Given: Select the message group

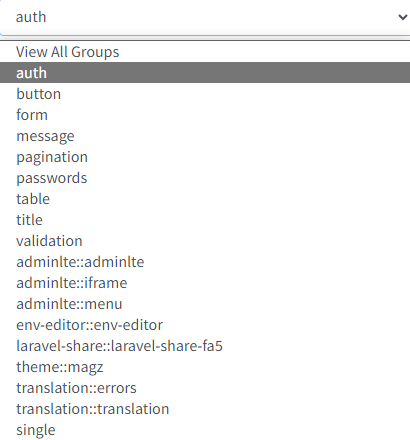Looking at the screenshot, I should (205, 136).
